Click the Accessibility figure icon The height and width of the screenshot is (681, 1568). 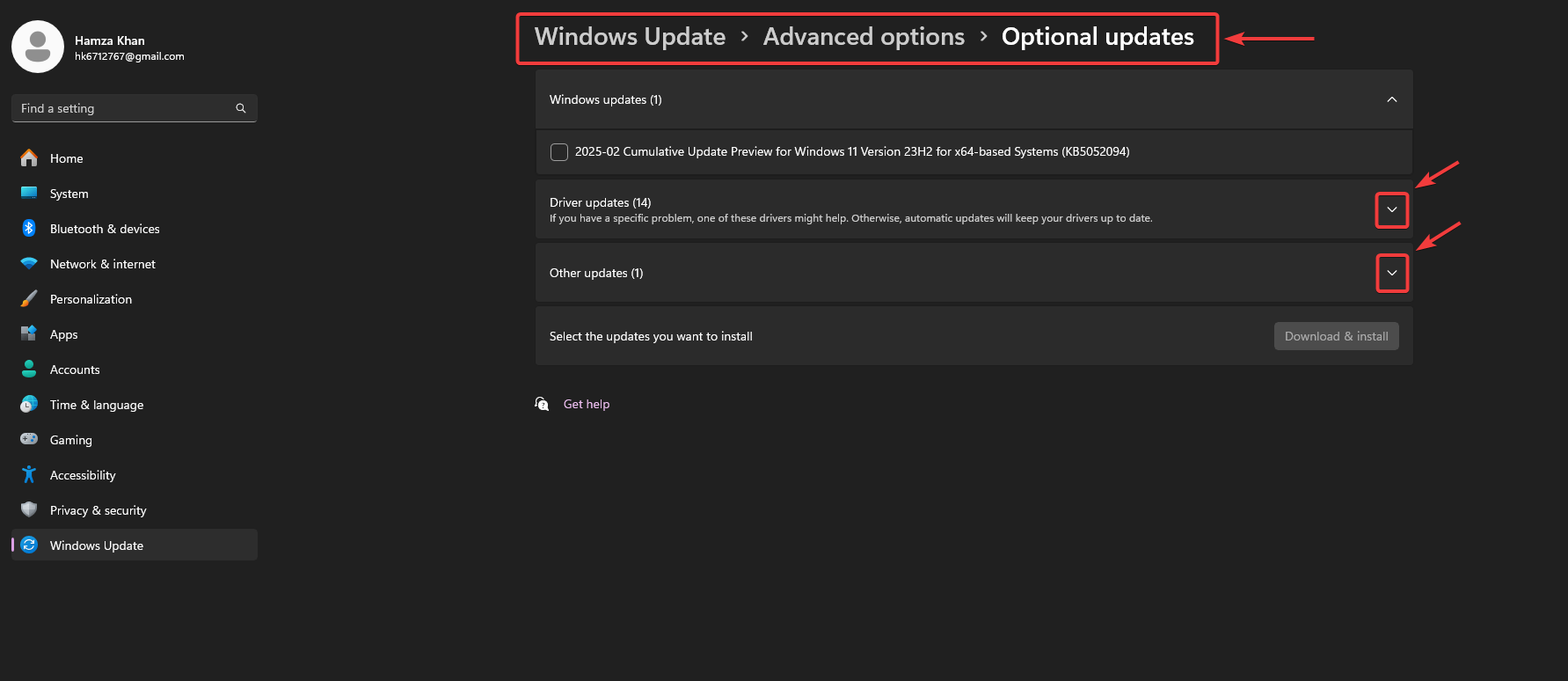pos(29,475)
